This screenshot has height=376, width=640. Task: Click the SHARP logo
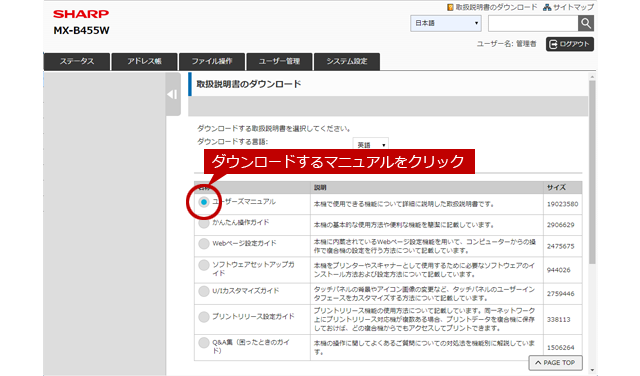[x=81, y=14]
